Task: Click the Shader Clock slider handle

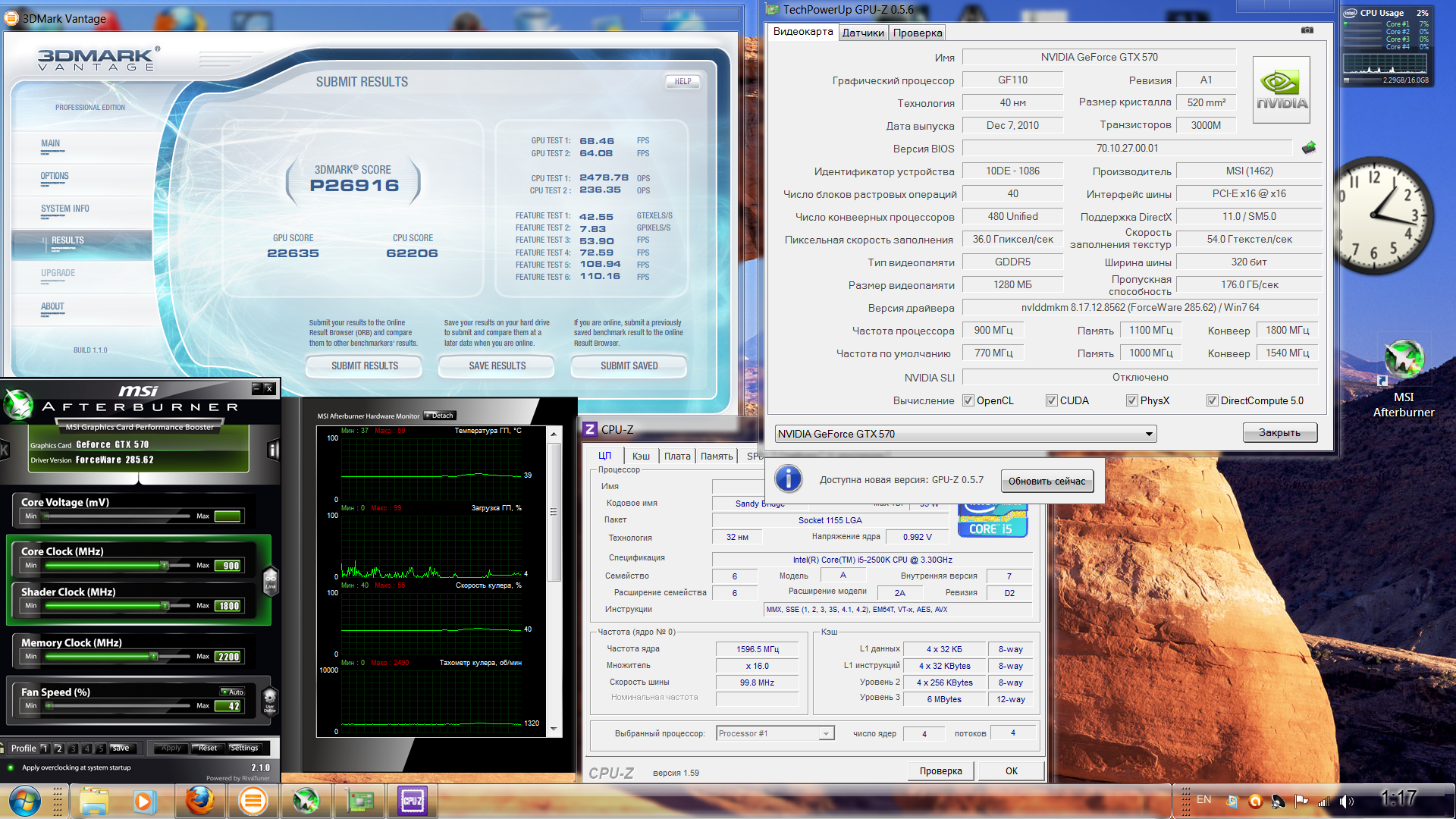Action: click(165, 605)
